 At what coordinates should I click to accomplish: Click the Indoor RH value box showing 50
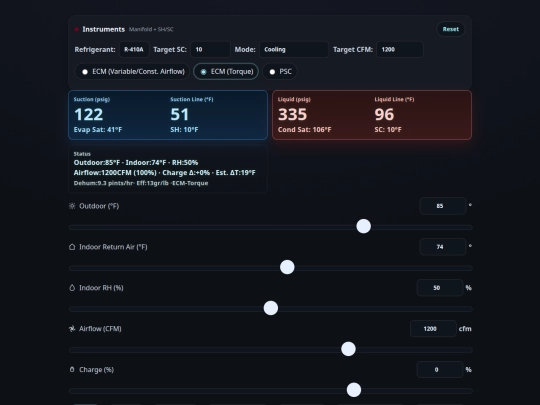pos(440,288)
